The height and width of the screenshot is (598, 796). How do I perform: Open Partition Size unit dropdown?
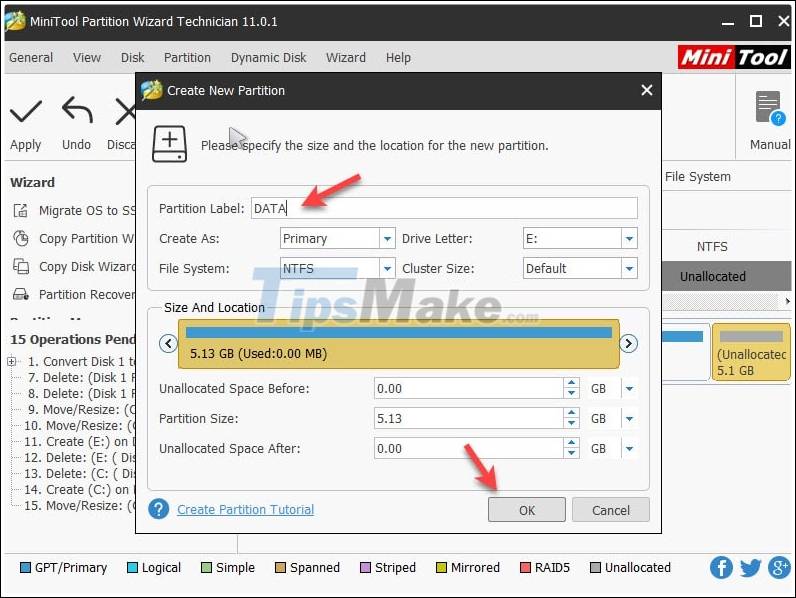click(x=629, y=419)
